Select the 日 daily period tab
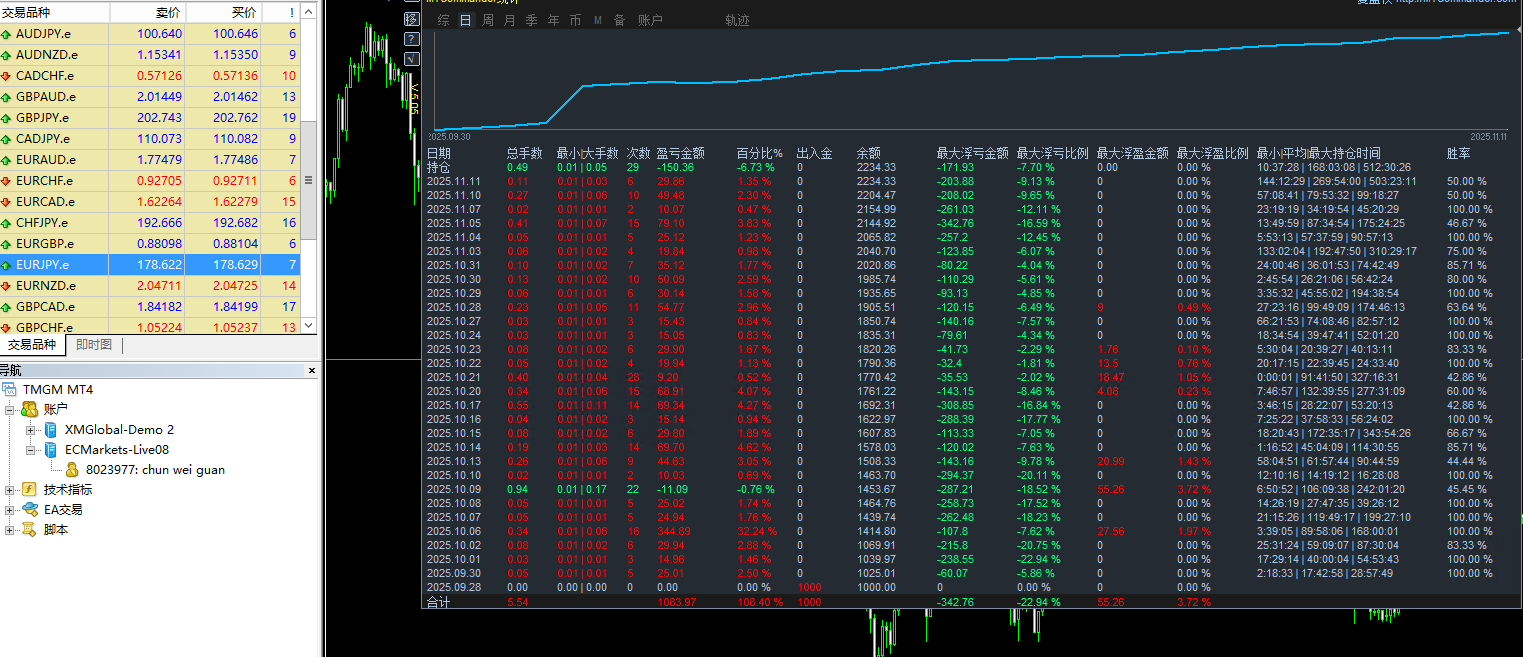Screen dimensions: 1523x657 (x=465, y=20)
